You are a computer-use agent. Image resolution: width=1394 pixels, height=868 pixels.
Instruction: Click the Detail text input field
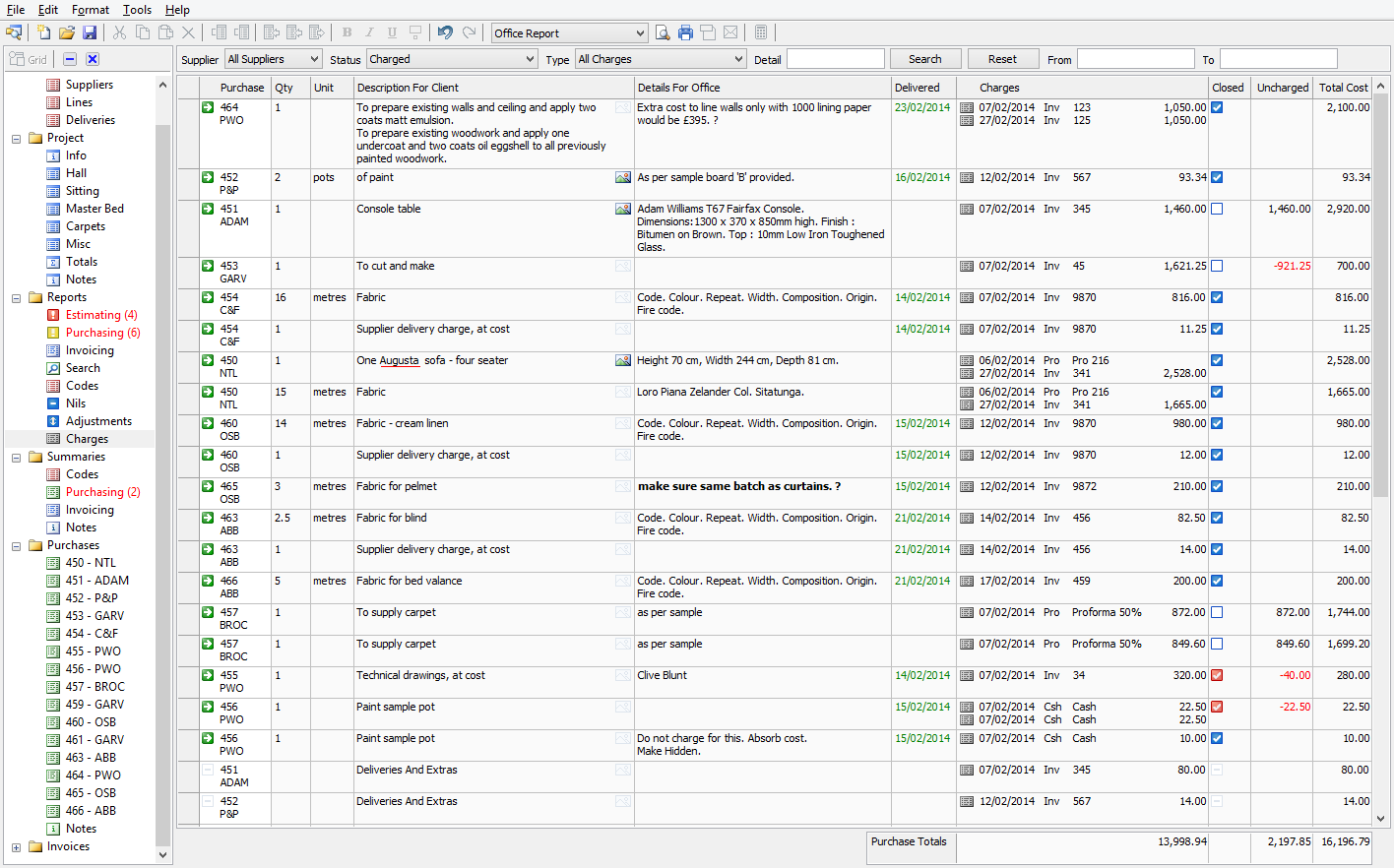pos(835,59)
